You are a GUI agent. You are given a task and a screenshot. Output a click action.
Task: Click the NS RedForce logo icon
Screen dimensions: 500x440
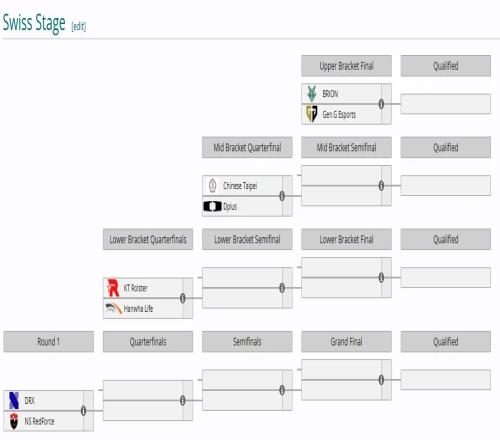[14, 421]
